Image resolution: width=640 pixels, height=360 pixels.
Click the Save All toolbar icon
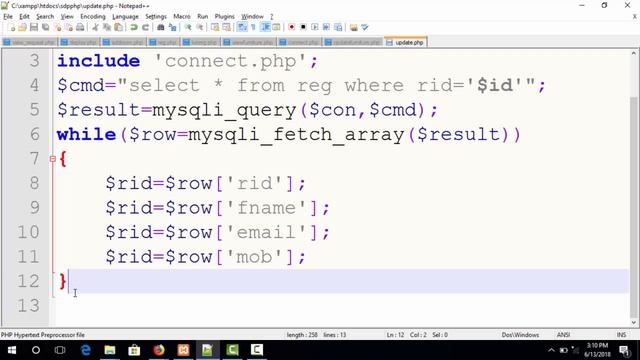tap(46, 27)
